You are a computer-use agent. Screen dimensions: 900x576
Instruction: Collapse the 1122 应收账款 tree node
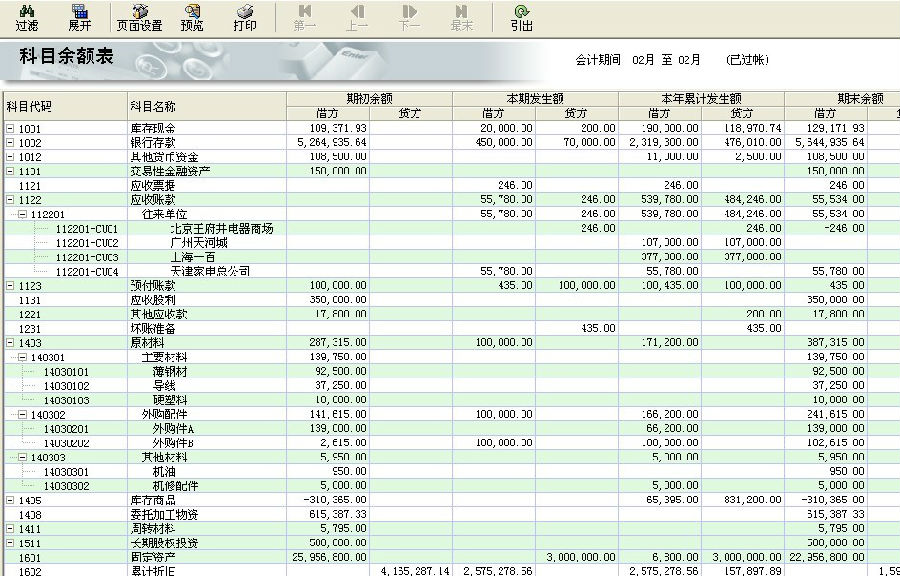(10, 200)
